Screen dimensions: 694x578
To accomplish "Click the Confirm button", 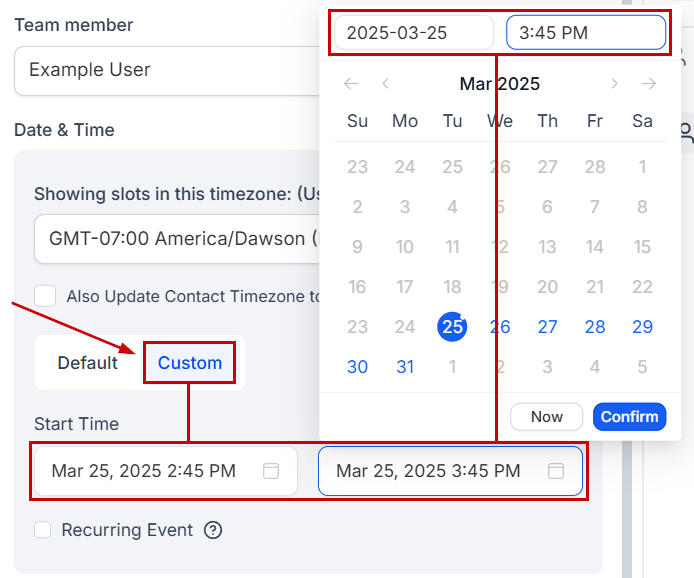I will (x=629, y=416).
